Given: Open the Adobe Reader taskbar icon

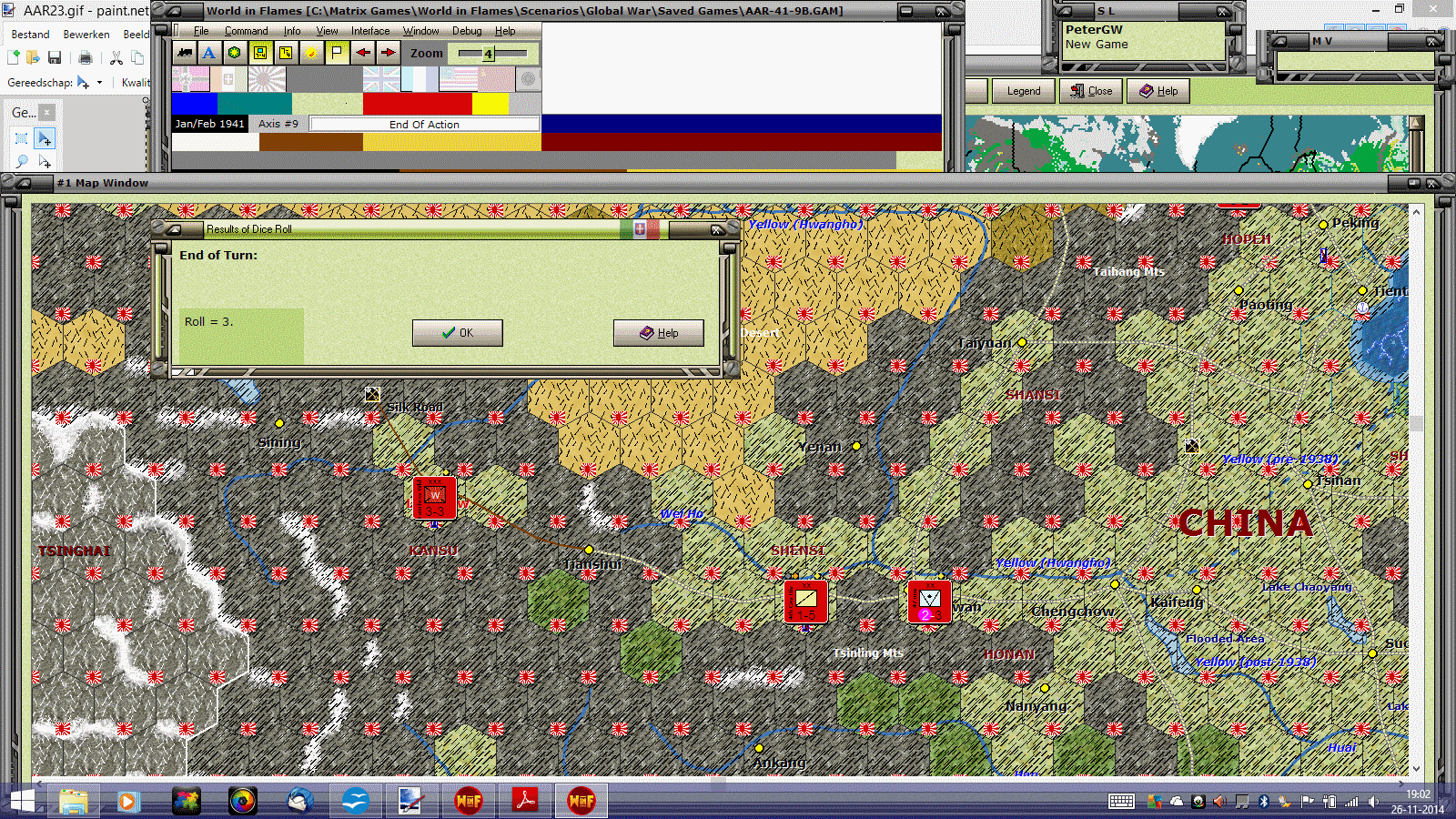Looking at the screenshot, I should click(x=525, y=802).
